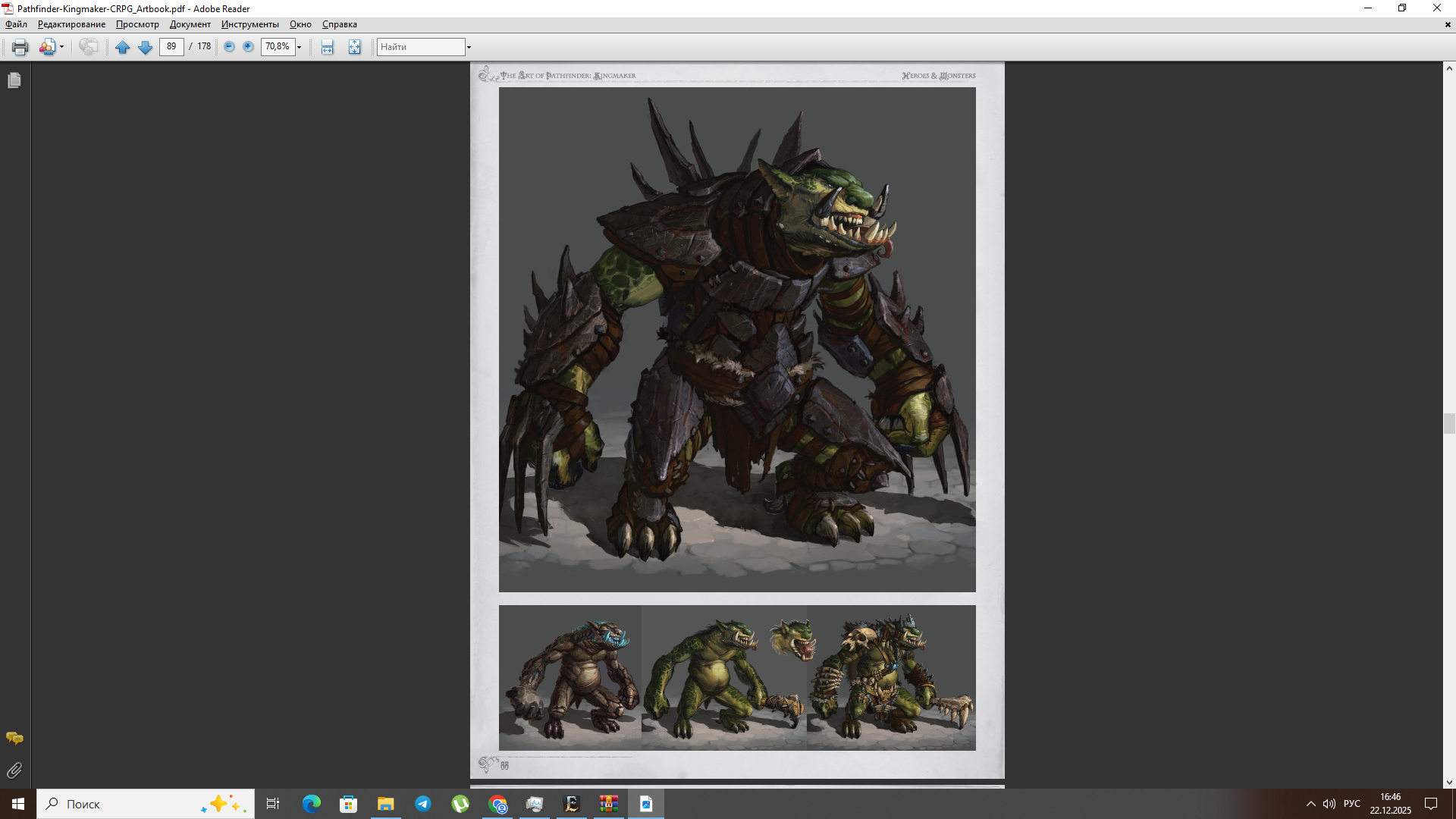Click the РУС language indicator
The width and height of the screenshot is (1456, 819).
click(x=1351, y=804)
